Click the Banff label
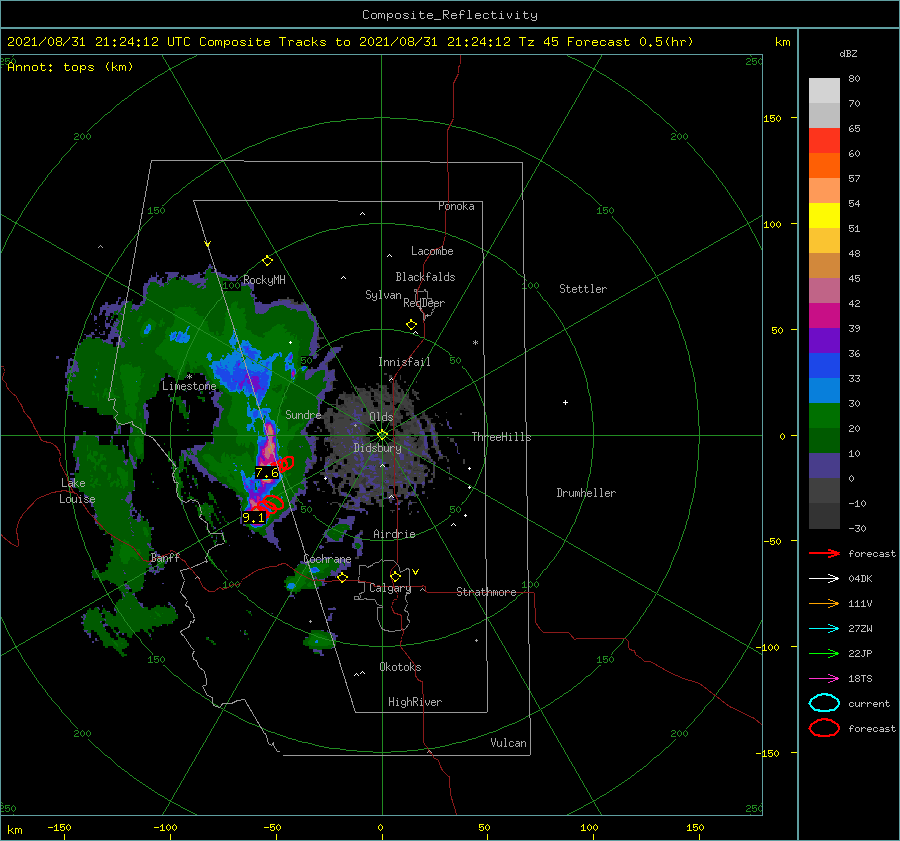Viewport: 900px width, 841px height. pyautogui.click(x=165, y=557)
